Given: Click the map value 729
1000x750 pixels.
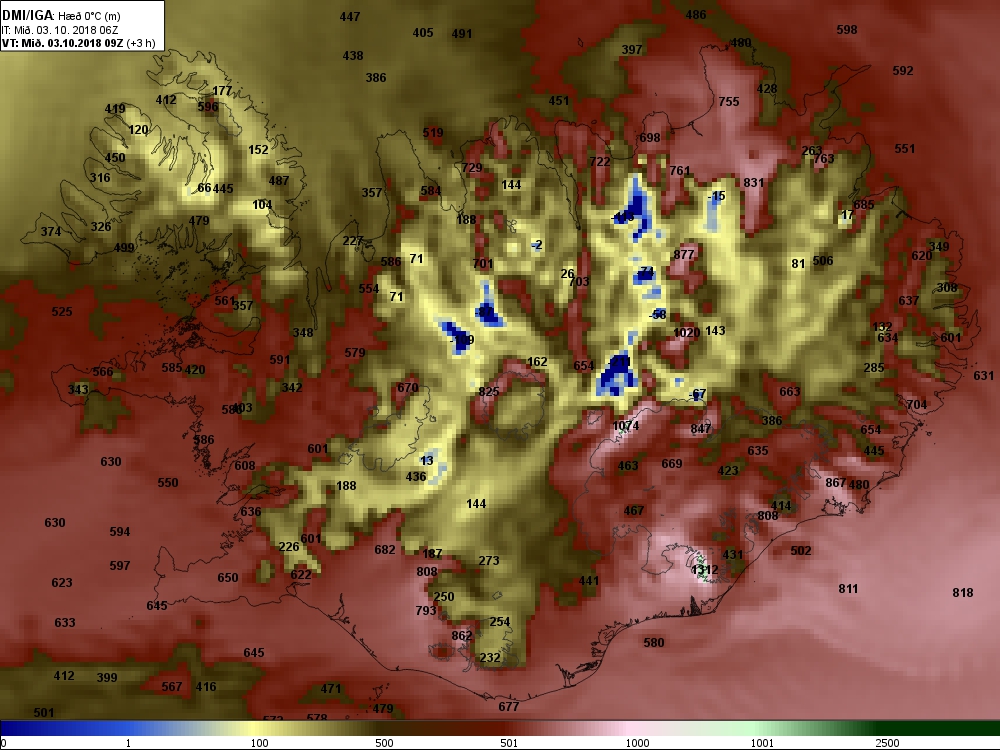Looking at the screenshot, I should click(472, 167).
